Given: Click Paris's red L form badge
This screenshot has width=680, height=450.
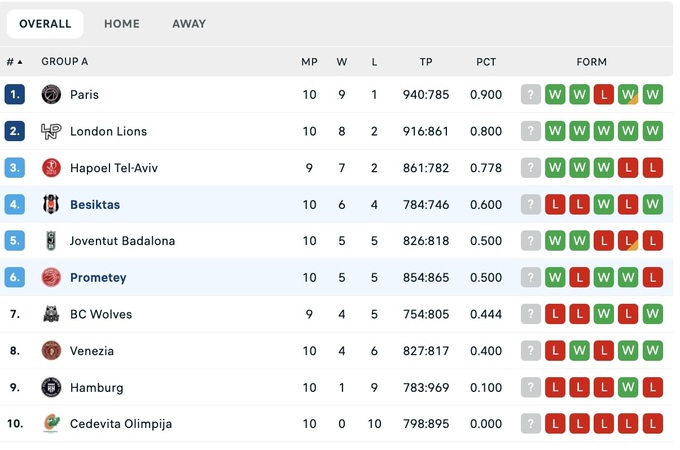Looking at the screenshot, I should [x=603, y=95].
